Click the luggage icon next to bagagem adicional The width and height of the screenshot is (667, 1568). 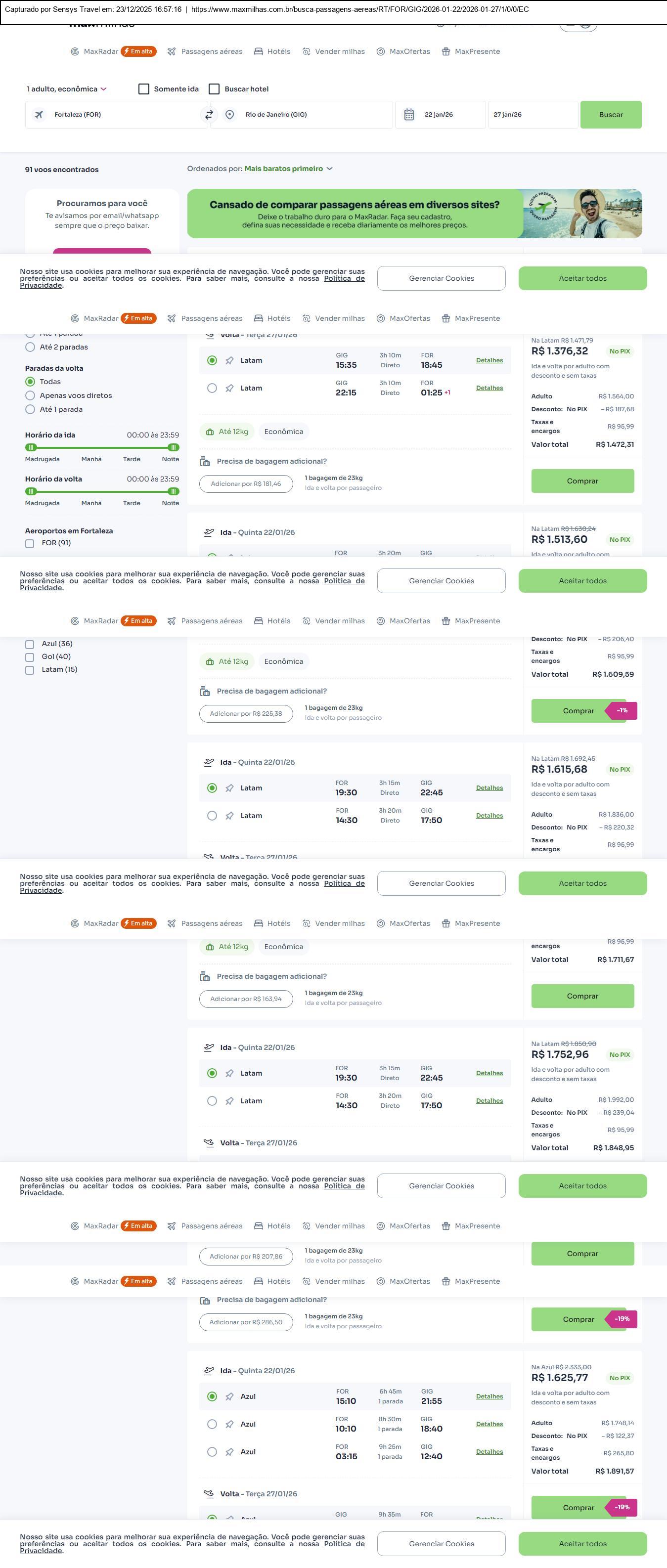point(205,461)
